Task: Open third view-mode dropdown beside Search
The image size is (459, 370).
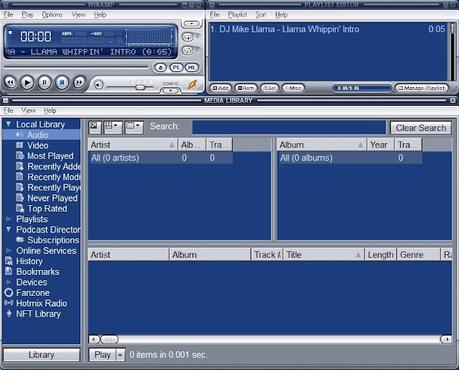Action: coord(134,127)
